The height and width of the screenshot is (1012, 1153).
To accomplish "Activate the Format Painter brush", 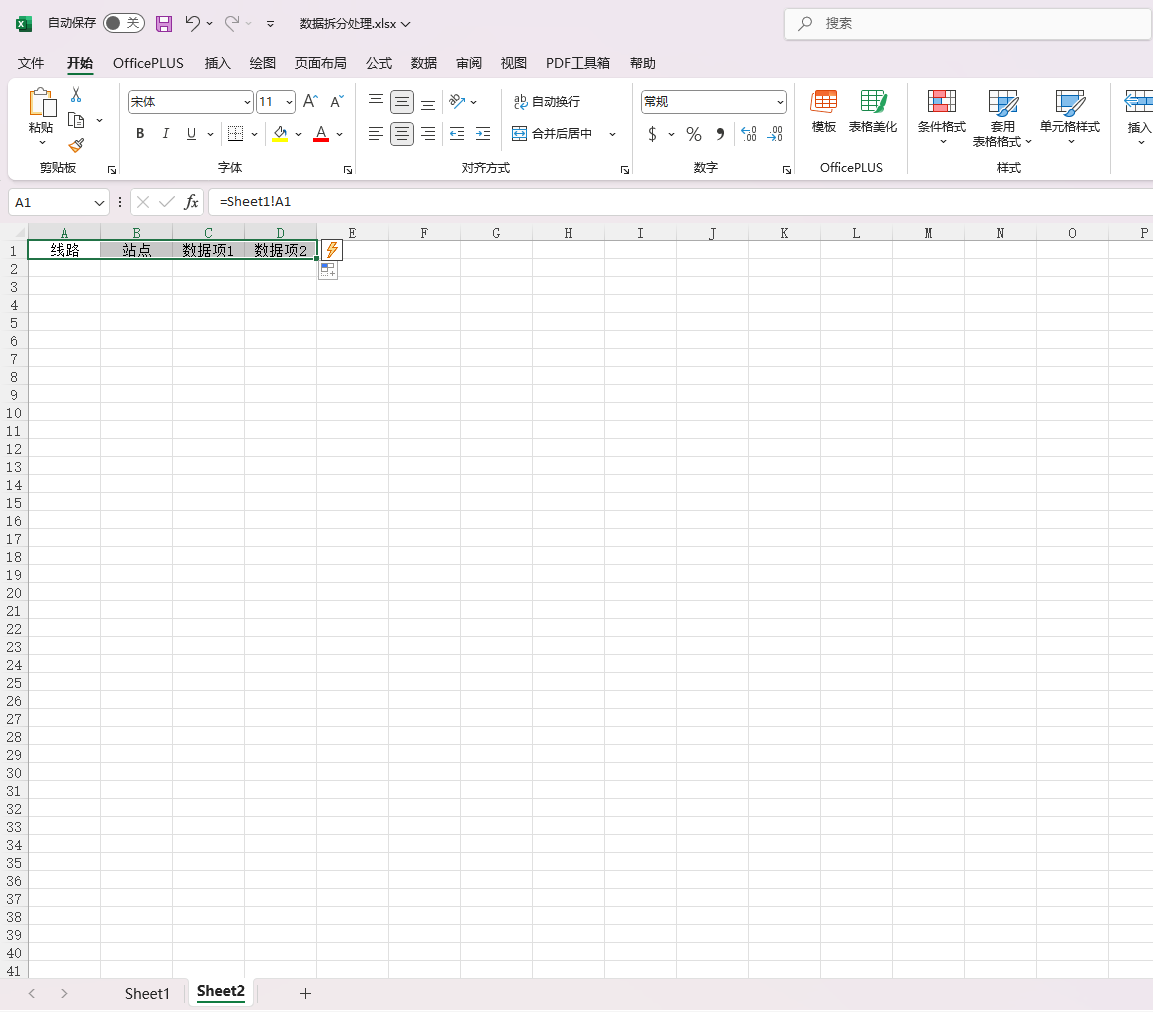I will 76,146.
